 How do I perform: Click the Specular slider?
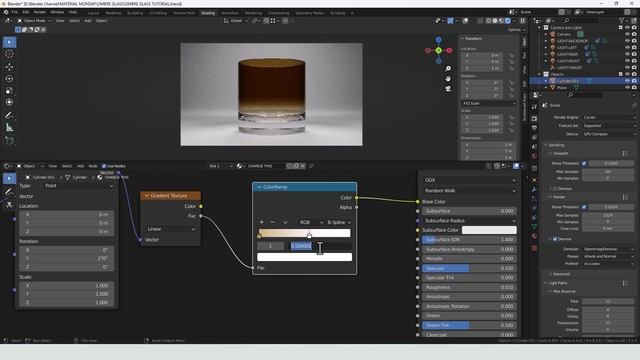(469, 268)
